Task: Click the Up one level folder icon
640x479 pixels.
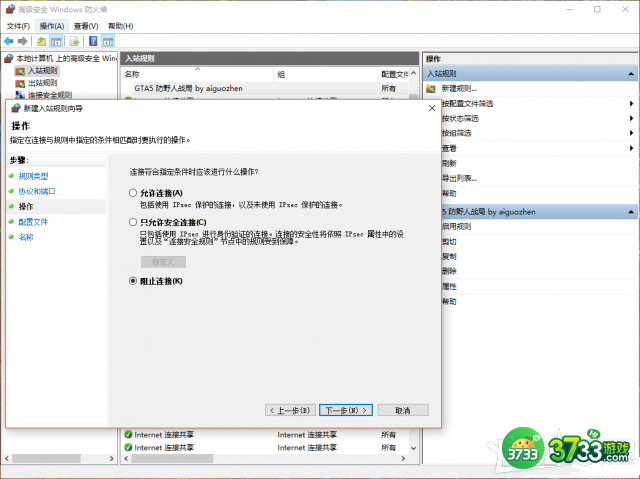Action: [41, 41]
